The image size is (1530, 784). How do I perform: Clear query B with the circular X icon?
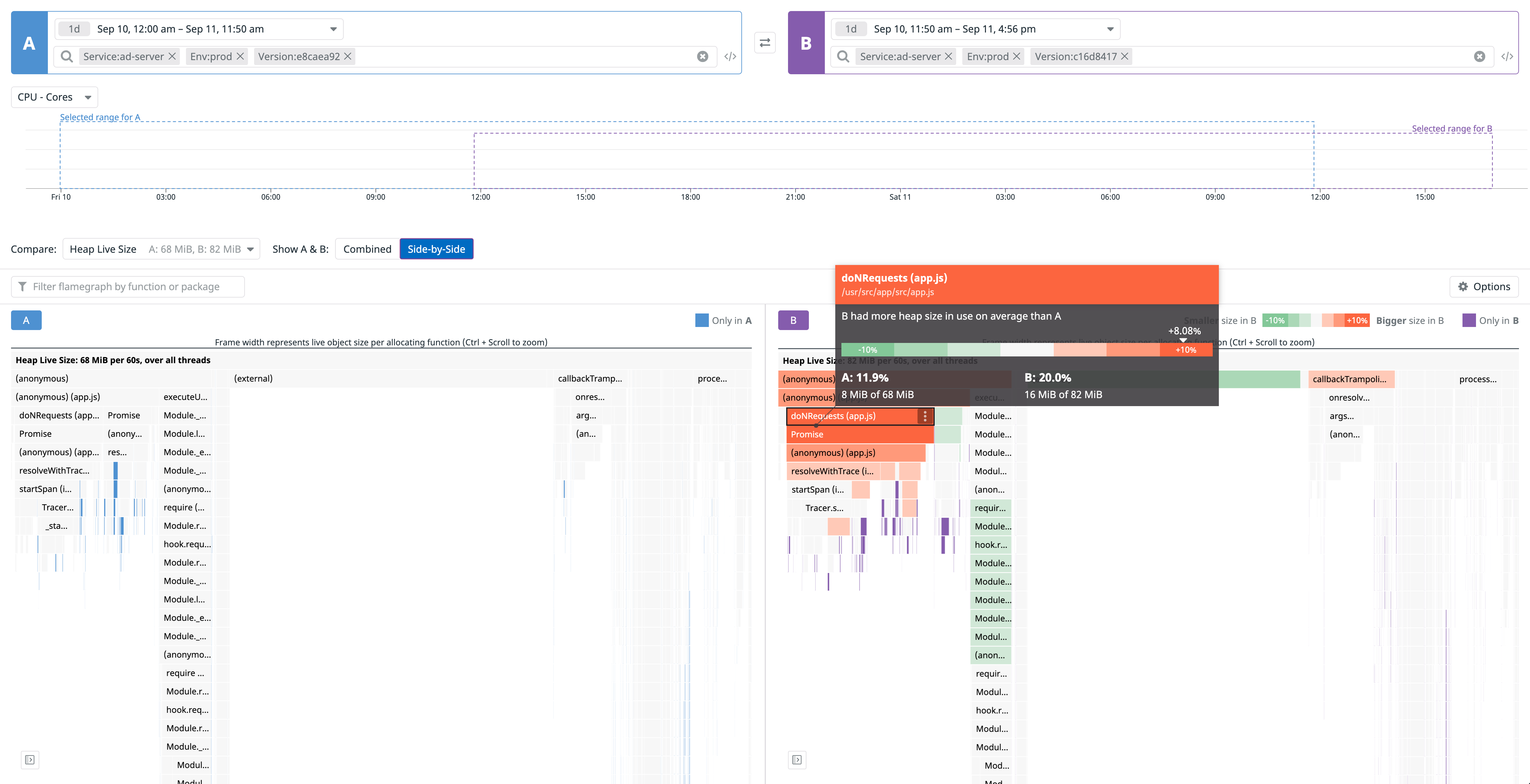1479,56
